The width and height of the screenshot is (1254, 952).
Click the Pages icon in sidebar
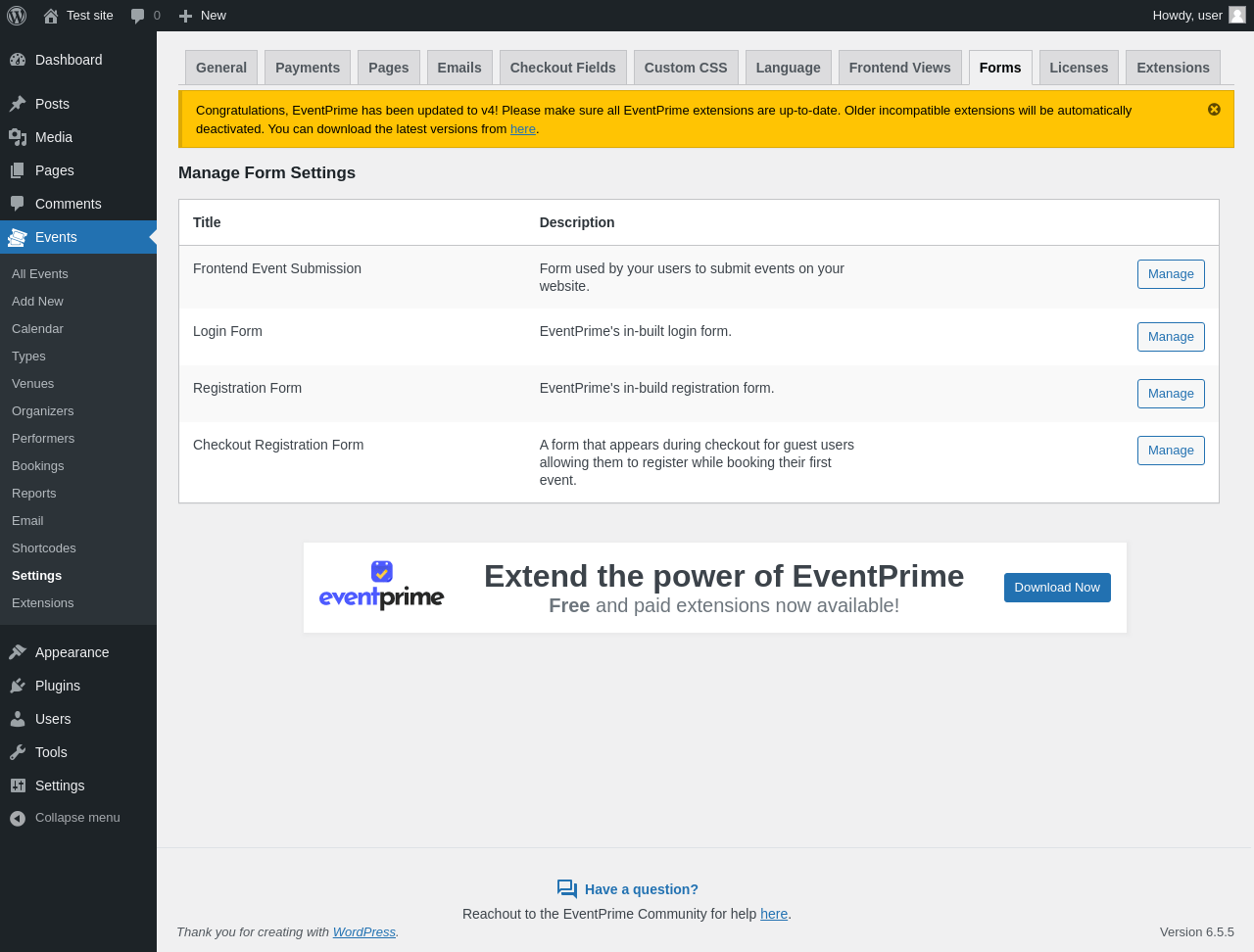pyautogui.click(x=18, y=170)
